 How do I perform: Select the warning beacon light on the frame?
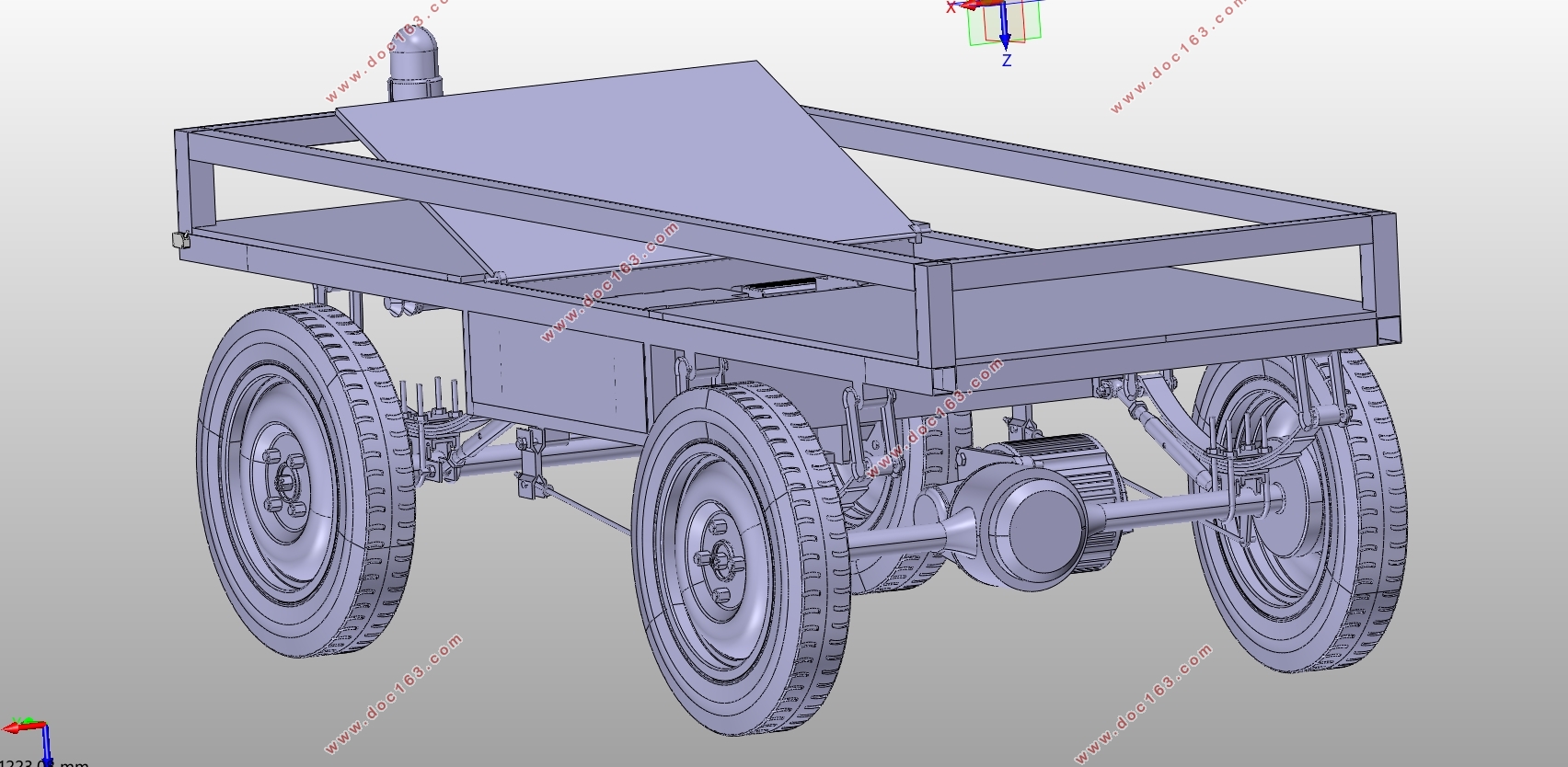414,63
